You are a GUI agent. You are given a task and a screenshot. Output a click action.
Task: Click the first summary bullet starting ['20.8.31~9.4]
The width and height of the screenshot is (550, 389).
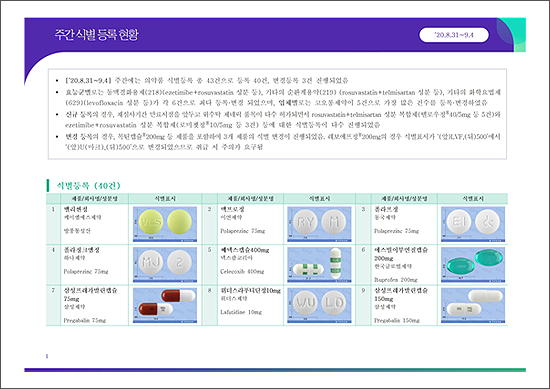point(207,80)
